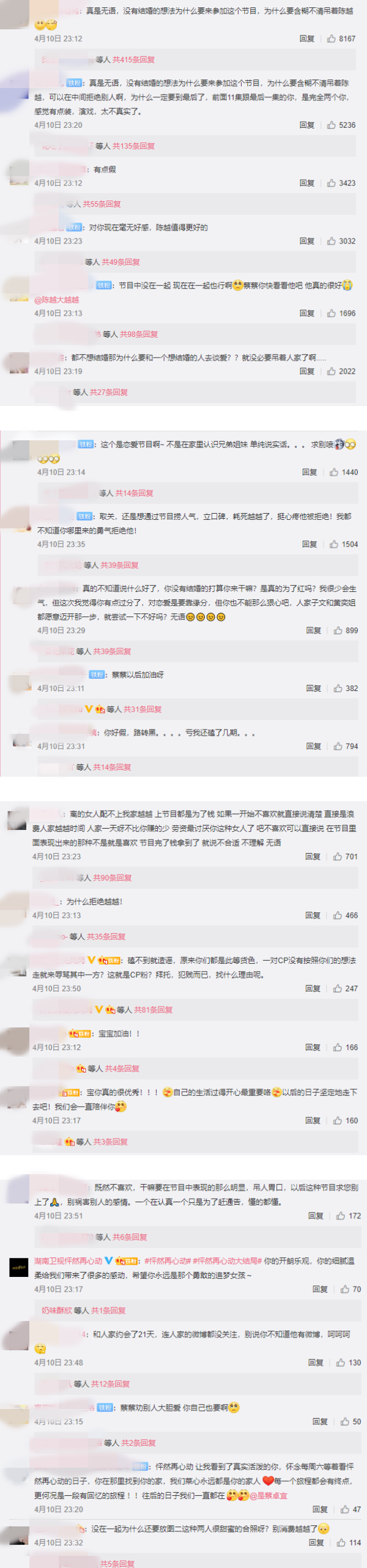The image size is (367, 1568).
Task: Toggle like on comment with 466 likes
Action: (x=337, y=915)
